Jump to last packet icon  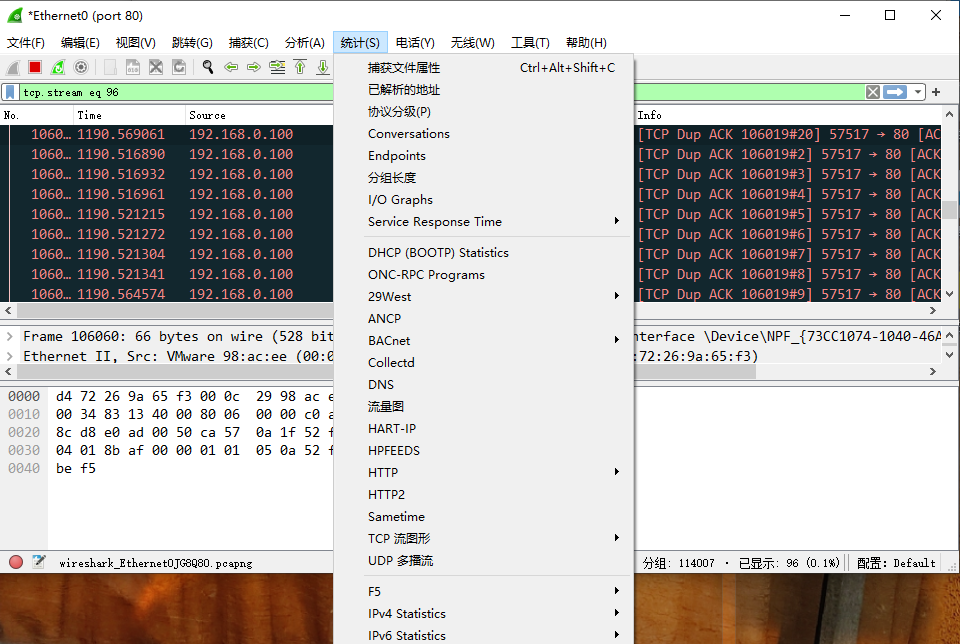(x=323, y=67)
